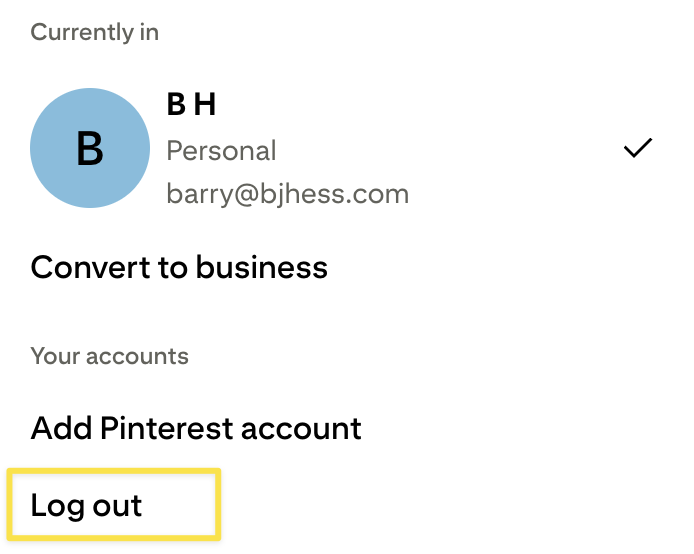Screen dimensions: 694x554
Task: Click the Currently in section heading
Action: tap(95, 32)
